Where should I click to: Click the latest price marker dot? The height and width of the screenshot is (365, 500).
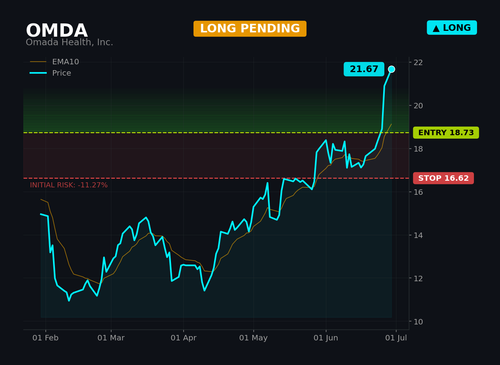392,69
